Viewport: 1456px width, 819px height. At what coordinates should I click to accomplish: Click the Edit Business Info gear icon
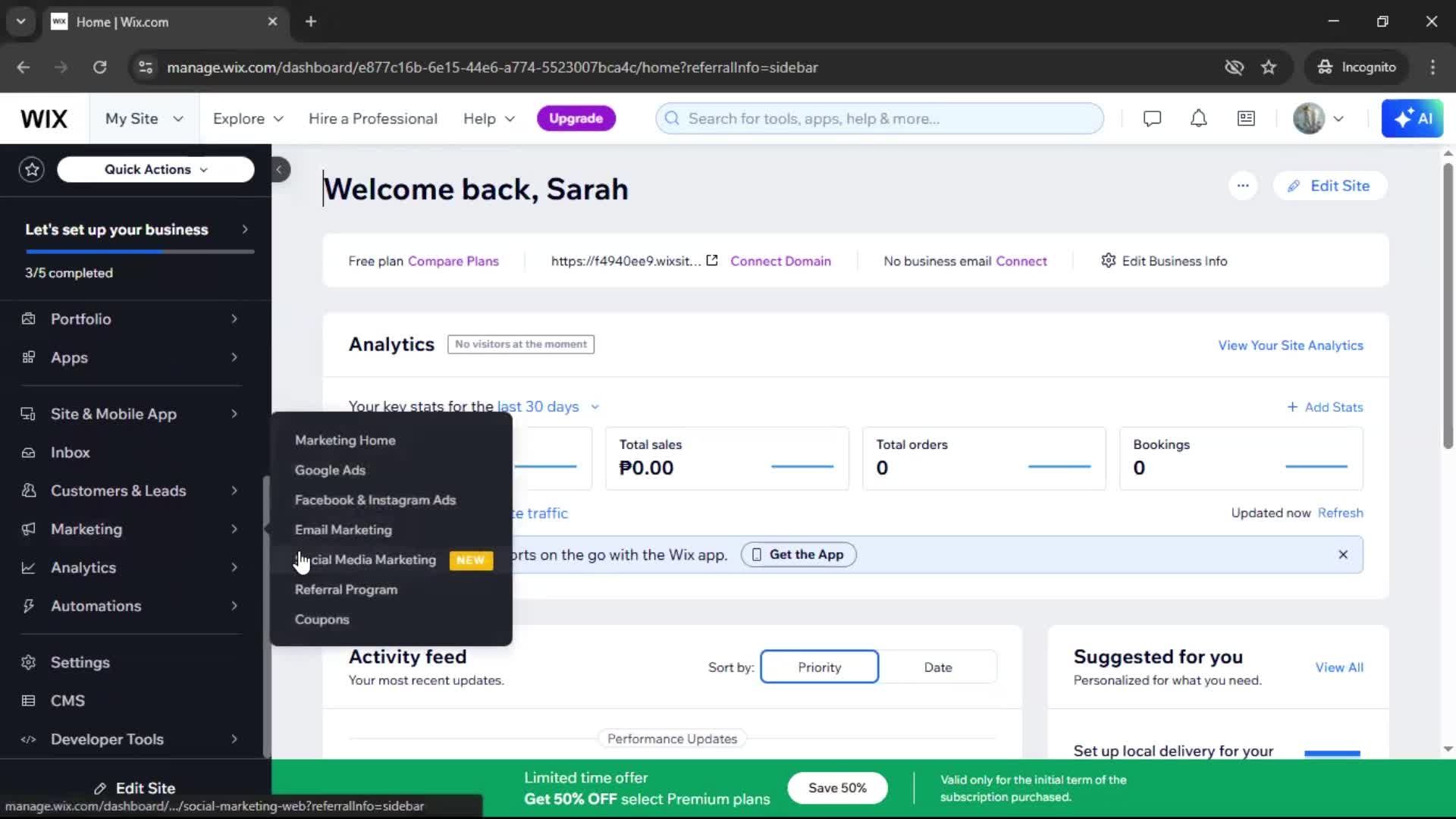[1108, 261]
